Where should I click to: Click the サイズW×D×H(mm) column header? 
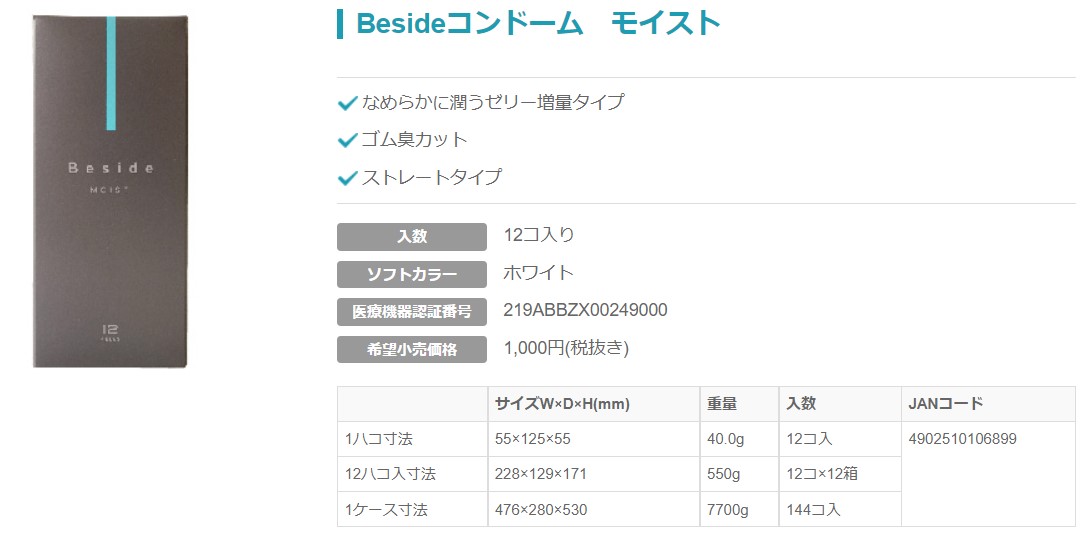(x=562, y=404)
